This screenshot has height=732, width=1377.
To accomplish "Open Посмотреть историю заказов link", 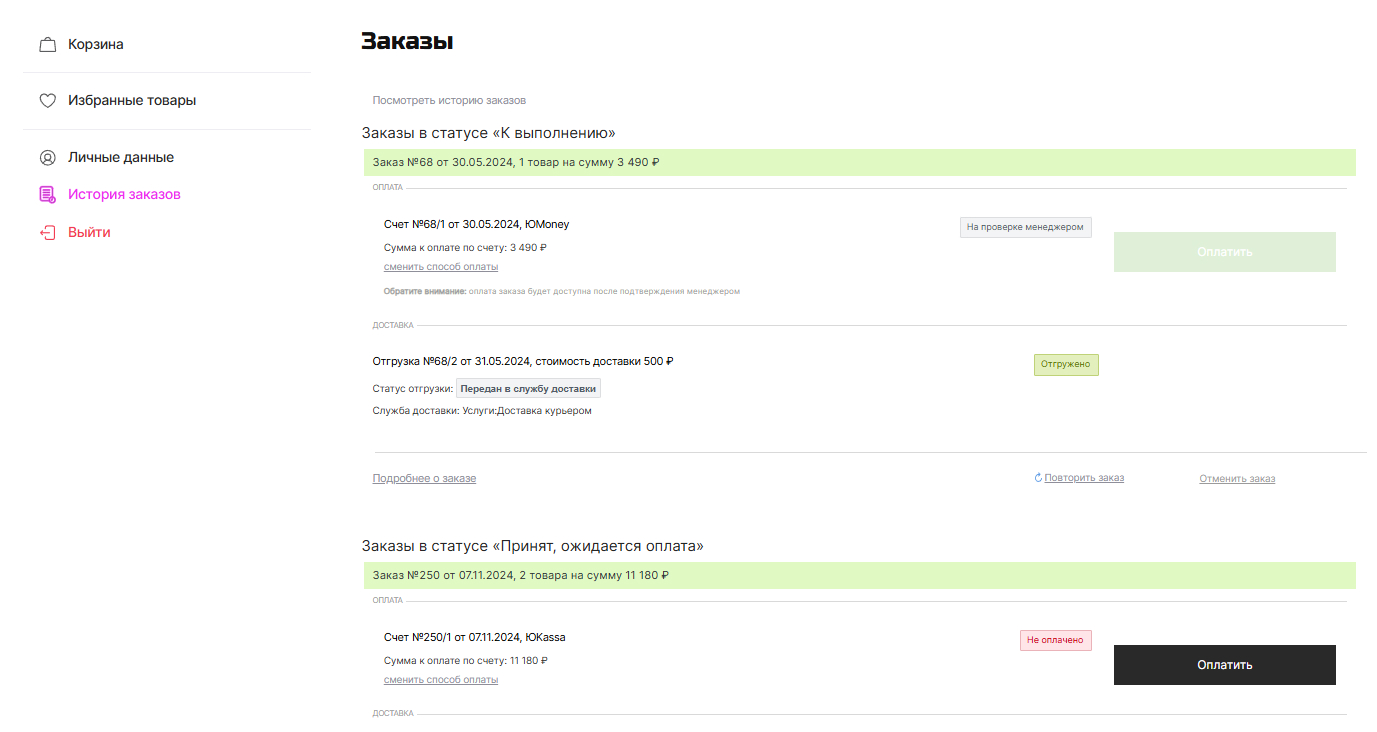I will pyautogui.click(x=449, y=101).
